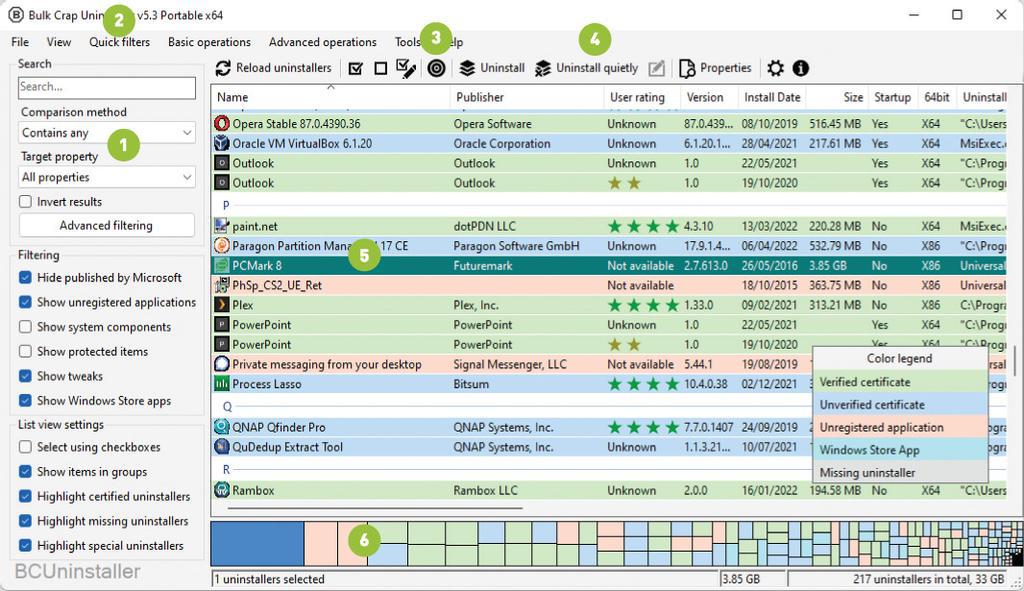Viewport: 1024px width, 591px height.
Task: Click the Uninstall stack icon
Action: click(467, 68)
